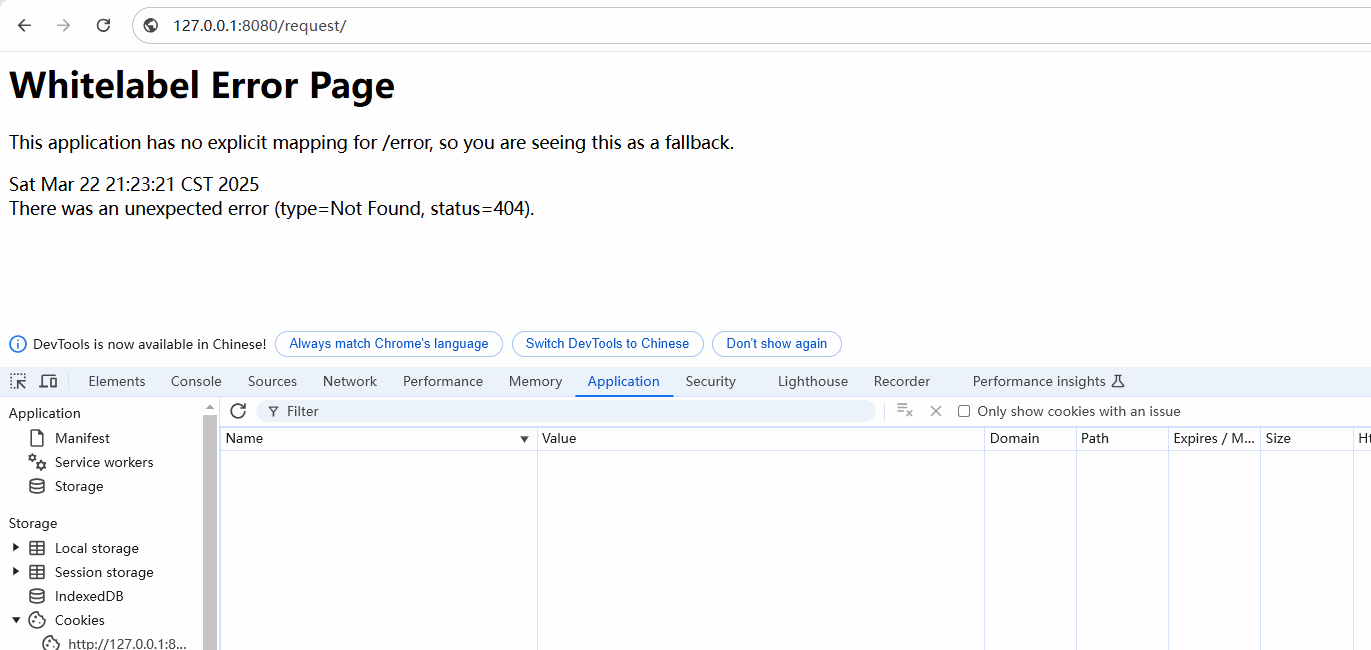
Task: Click the Local storage table icon
Action: click(37, 548)
